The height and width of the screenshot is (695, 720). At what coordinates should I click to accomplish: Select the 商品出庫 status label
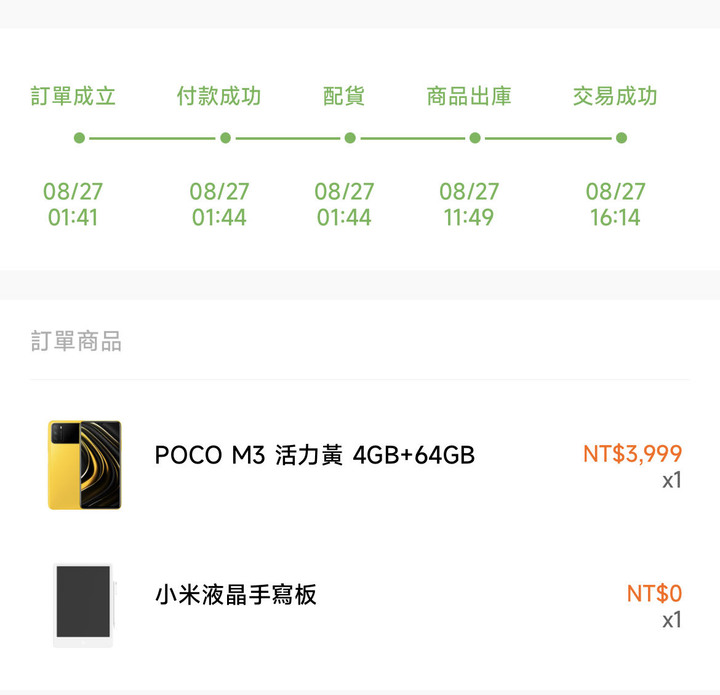tap(469, 96)
